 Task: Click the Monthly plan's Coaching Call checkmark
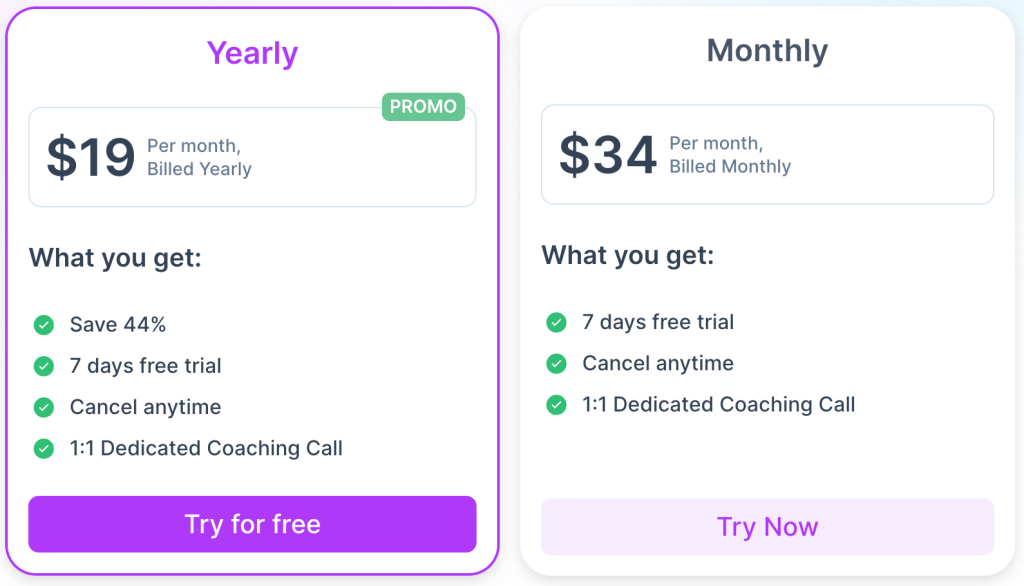click(556, 404)
